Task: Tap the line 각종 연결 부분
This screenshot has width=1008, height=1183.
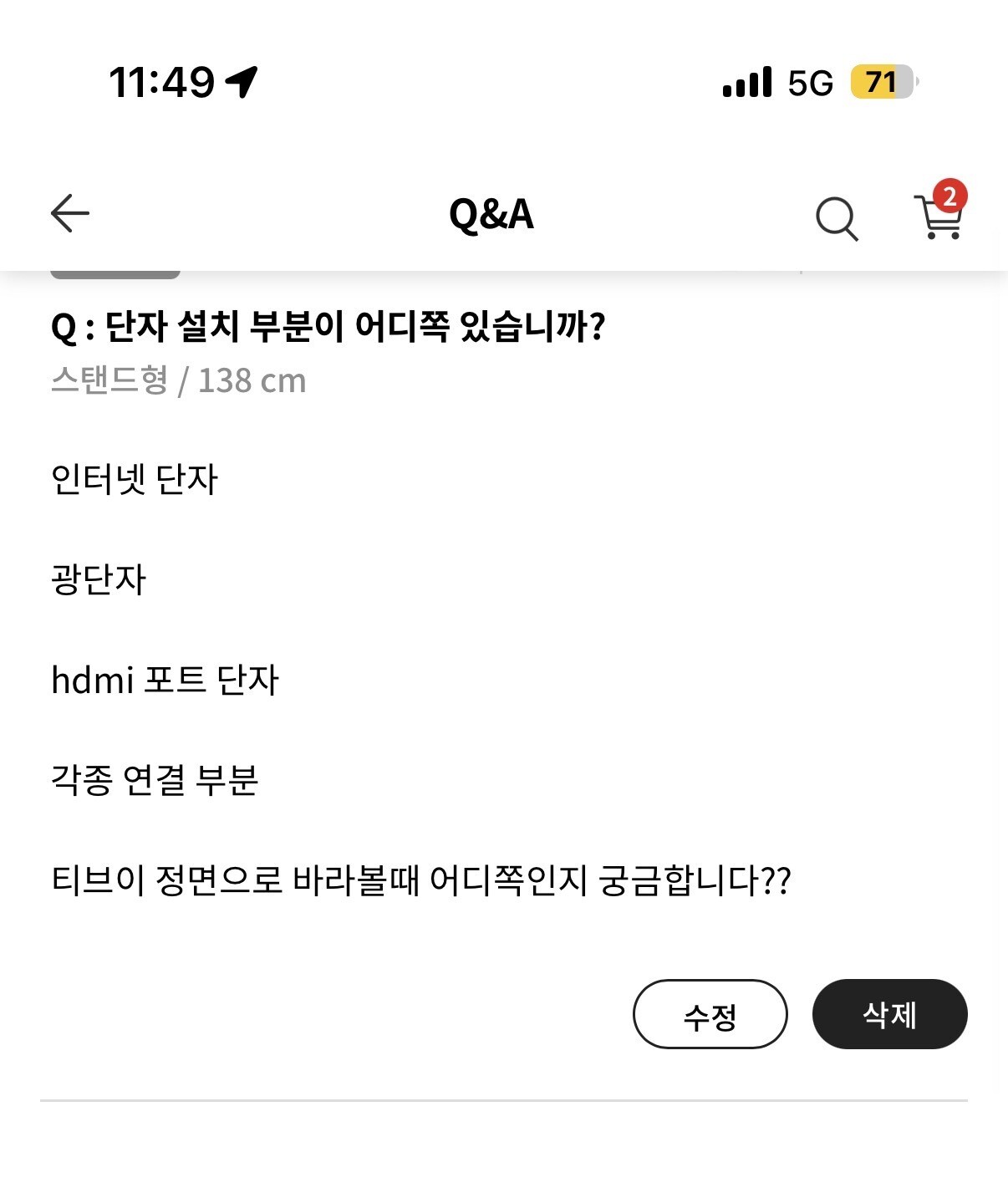Action: click(x=155, y=780)
